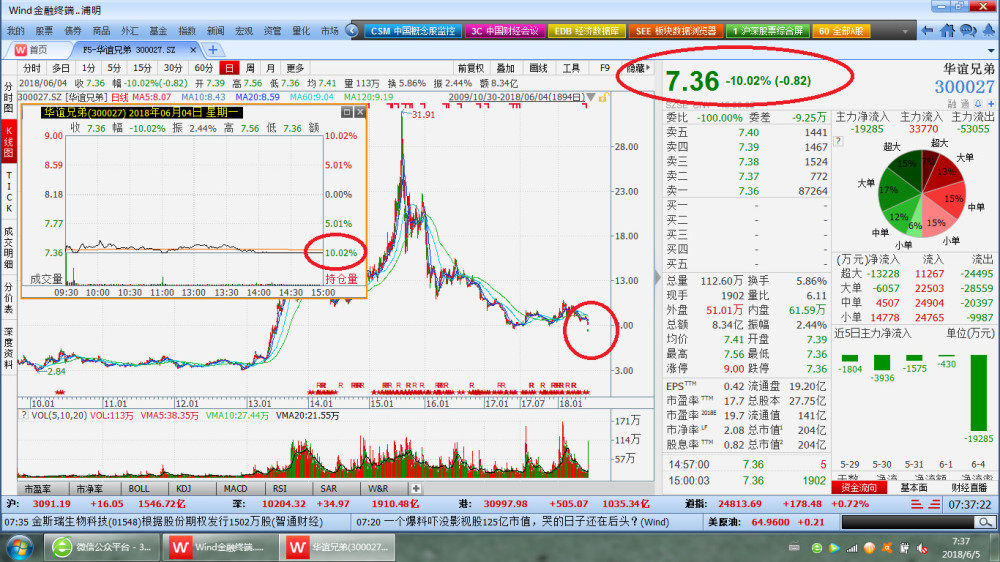The image size is (1000, 562).
Task: Select 多日 period view
Action: [x=61, y=68]
